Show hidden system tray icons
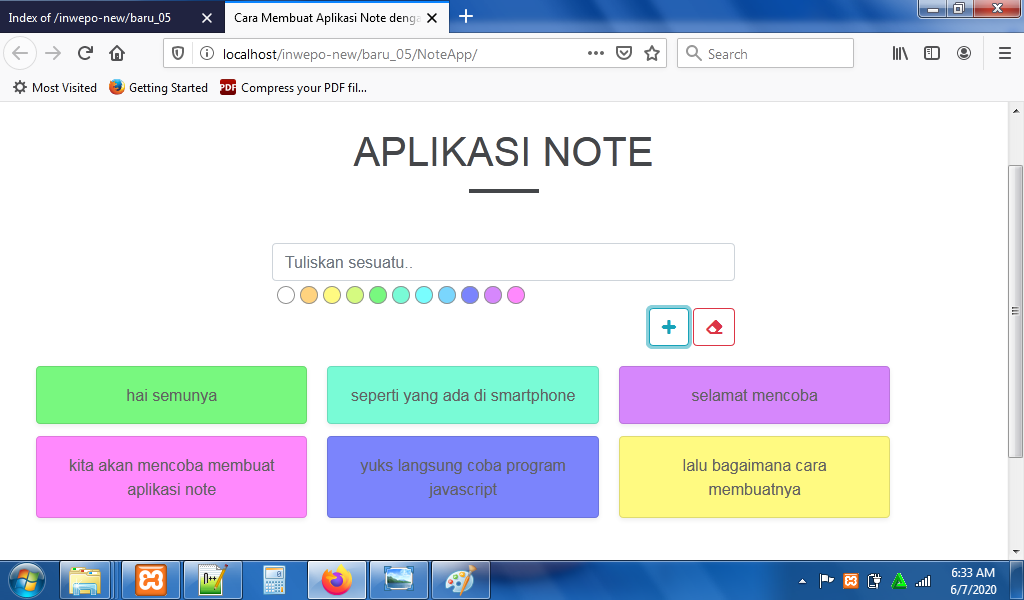The height and width of the screenshot is (600, 1024). coord(802,581)
